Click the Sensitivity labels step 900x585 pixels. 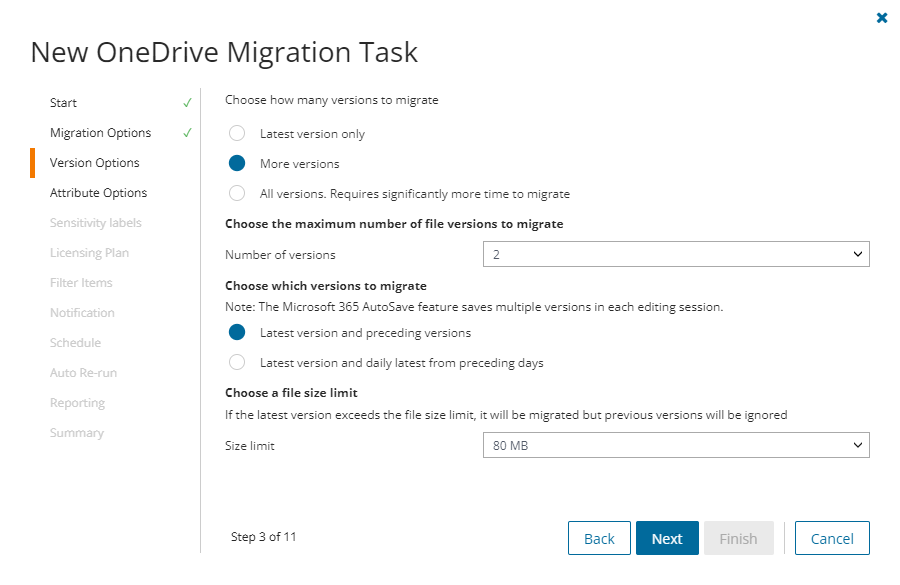click(x=95, y=223)
